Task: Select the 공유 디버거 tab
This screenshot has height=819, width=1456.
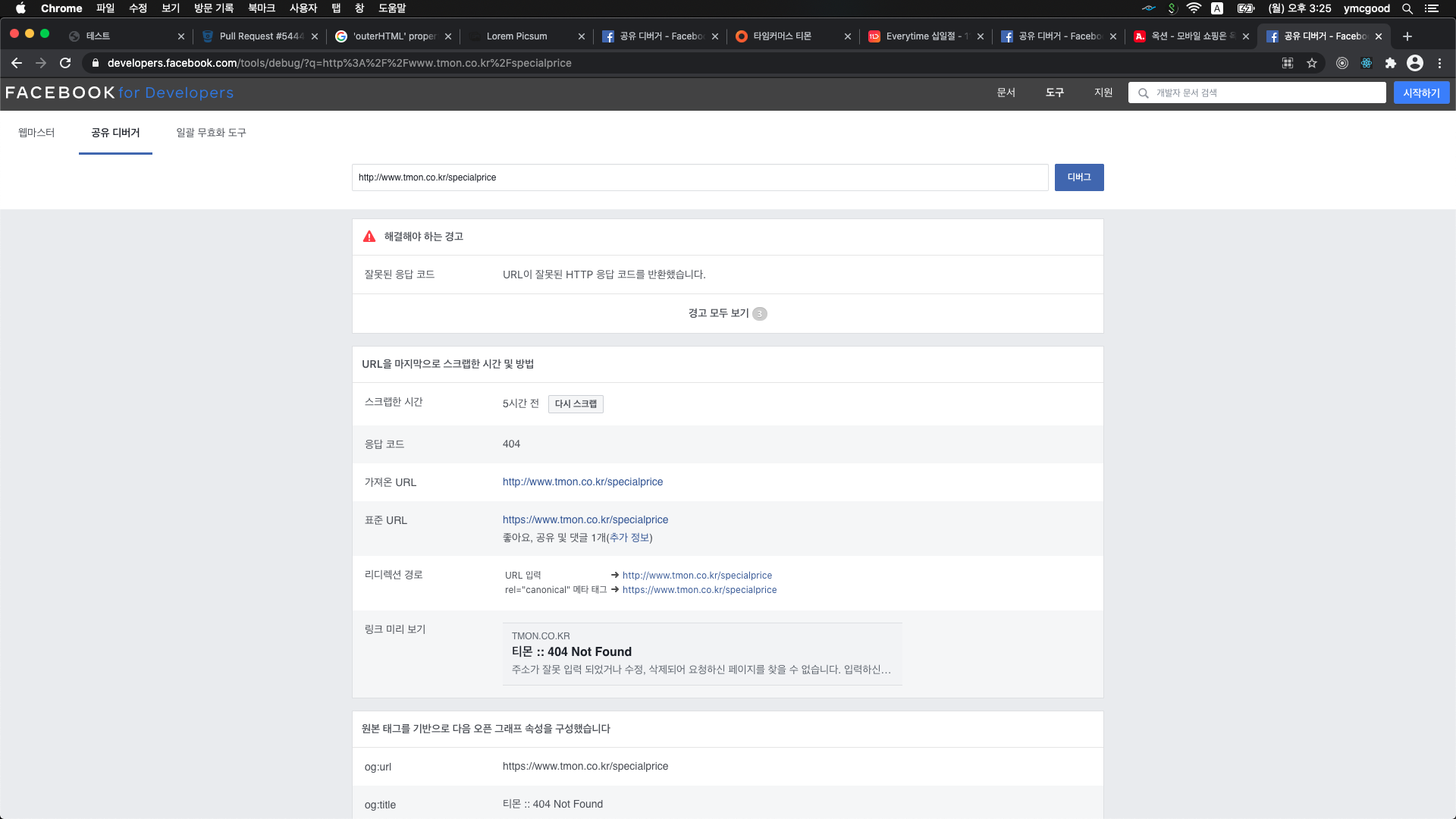Action: [115, 133]
